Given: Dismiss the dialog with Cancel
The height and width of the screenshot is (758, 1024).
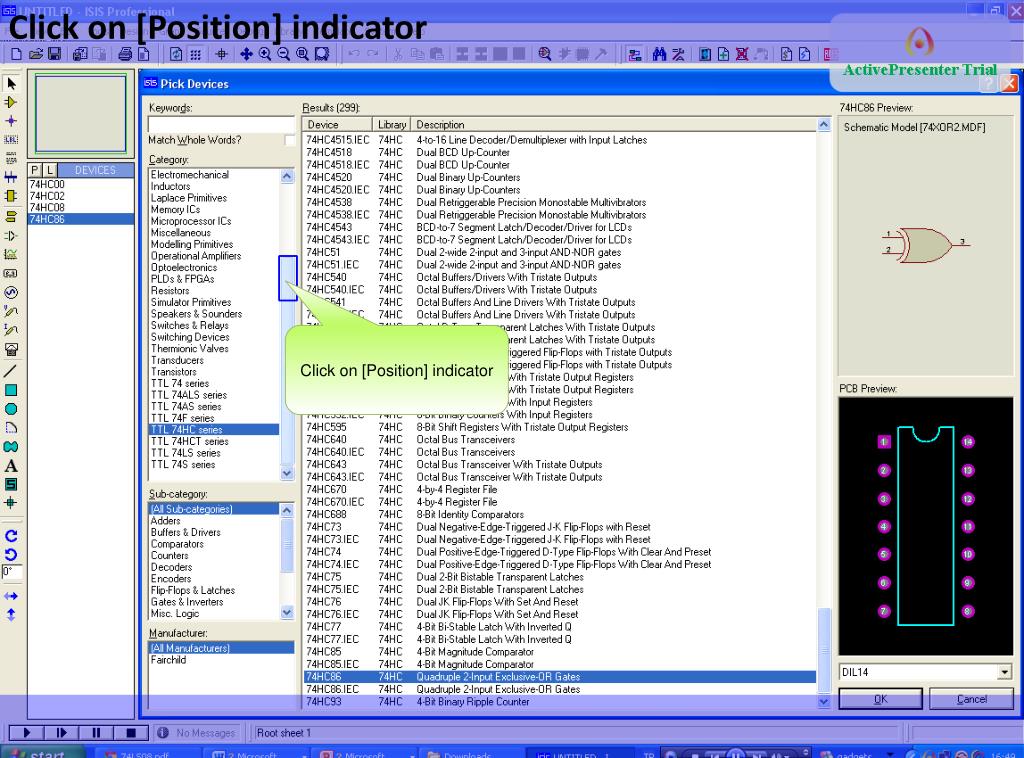Looking at the screenshot, I should [x=971, y=699].
